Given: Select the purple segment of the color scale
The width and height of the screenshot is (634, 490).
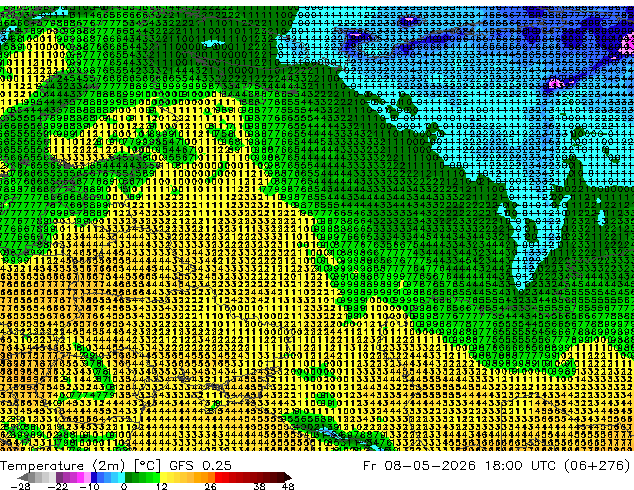Looking at the screenshot, I should [x=73, y=477].
